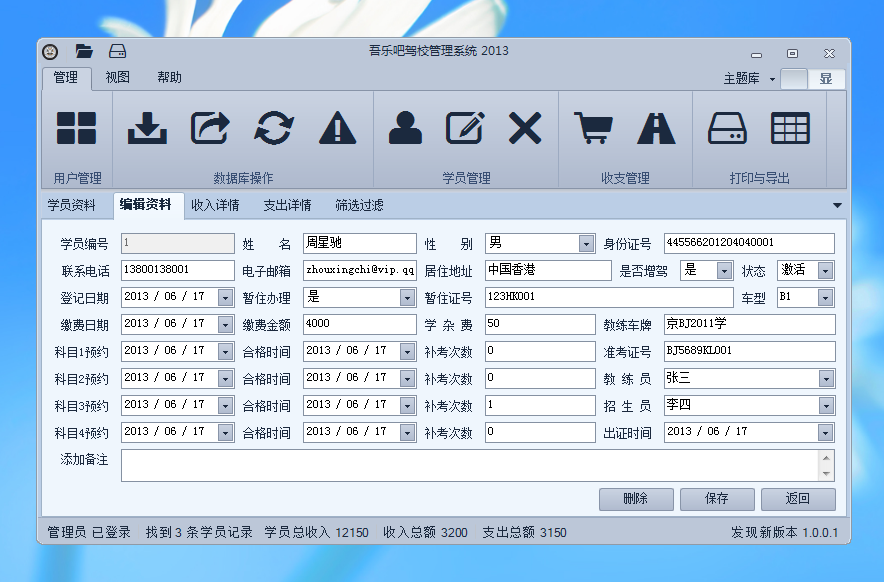The width and height of the screenshot is (884, 582).
Task: Open the 科目2 合格时间 date dropdown
Action: (x=407, y=379)
